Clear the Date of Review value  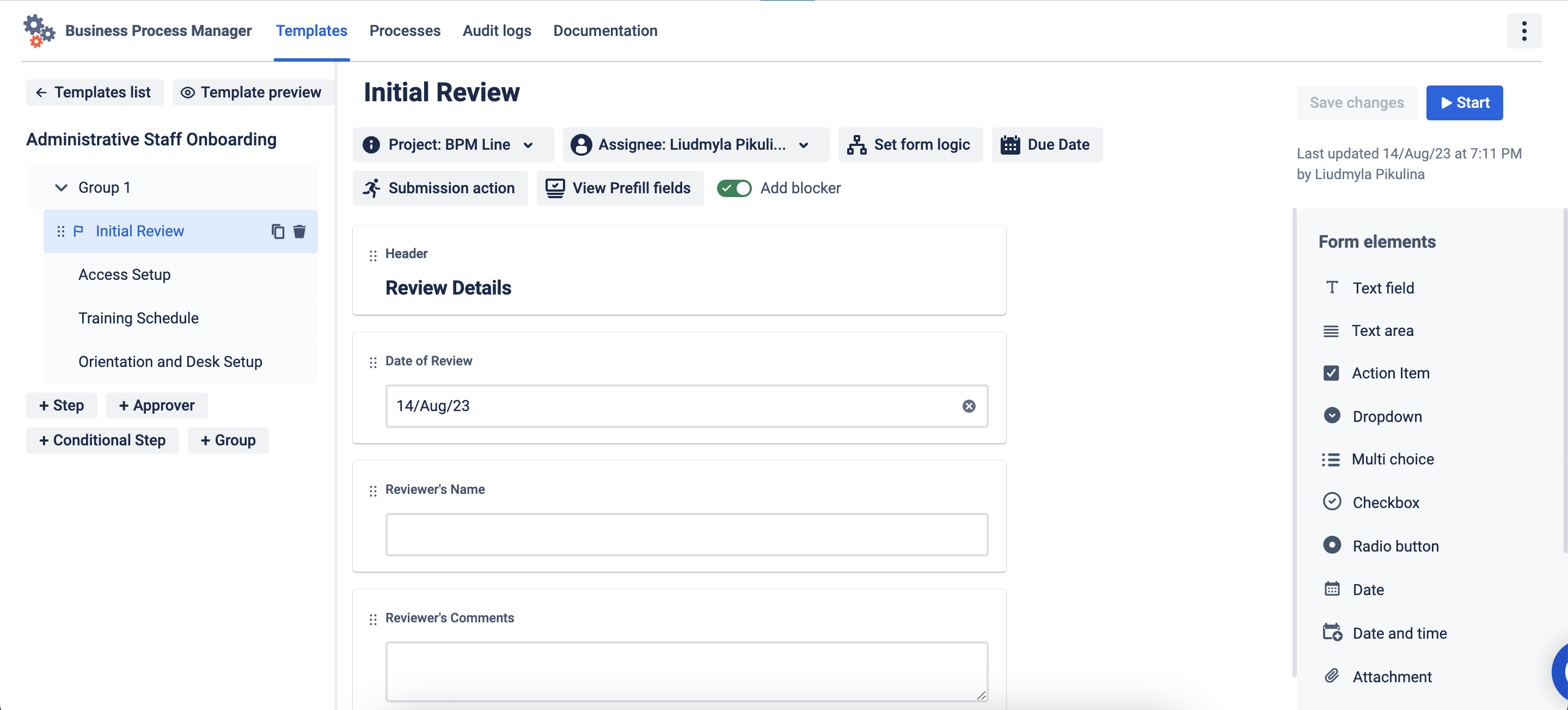969,406
